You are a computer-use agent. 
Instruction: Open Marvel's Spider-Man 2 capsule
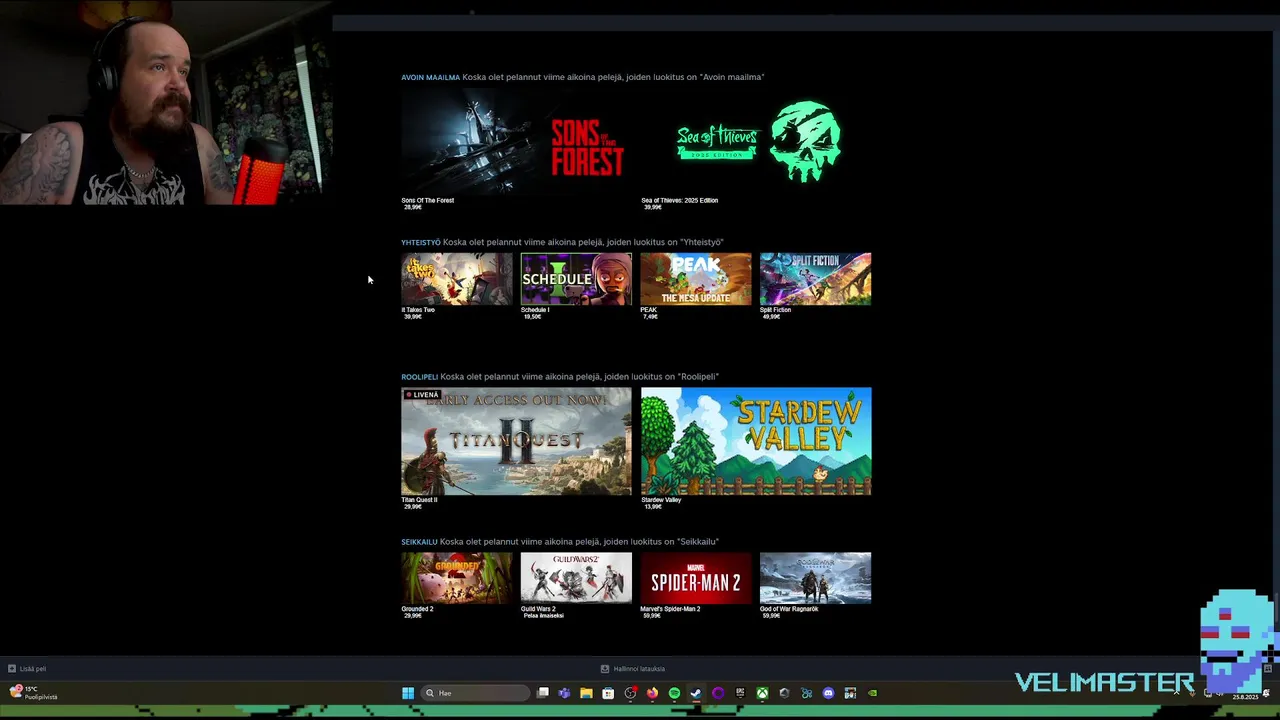(x=696, y=578)
